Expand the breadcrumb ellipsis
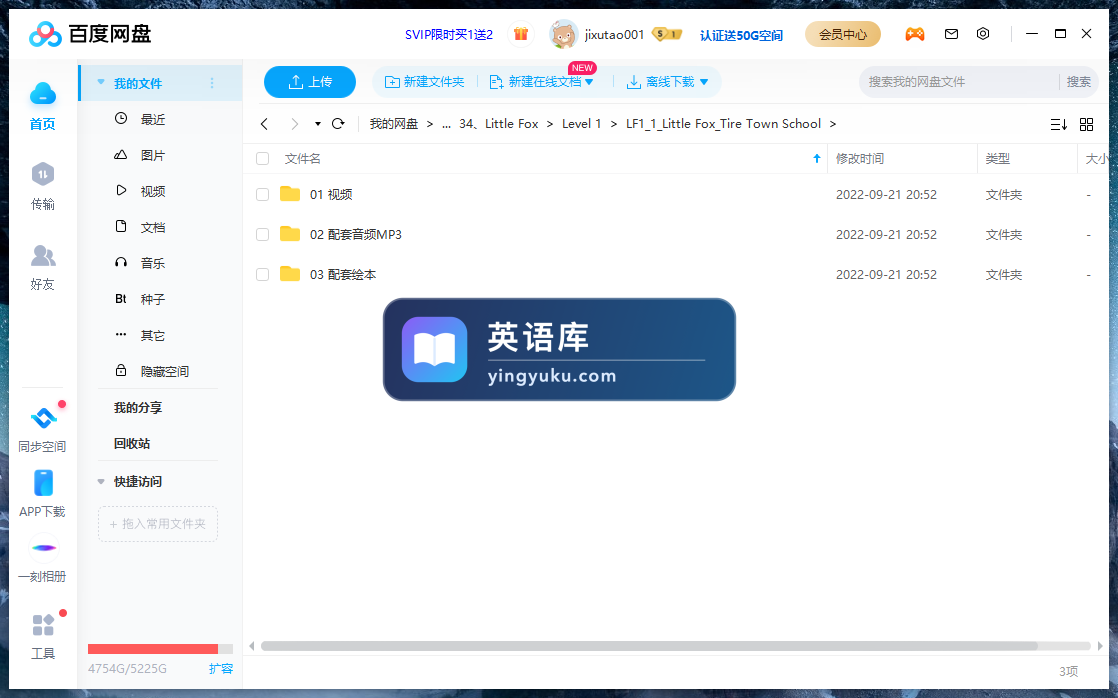This screenshot has width=1118, height=698. [x=446, y=124]
